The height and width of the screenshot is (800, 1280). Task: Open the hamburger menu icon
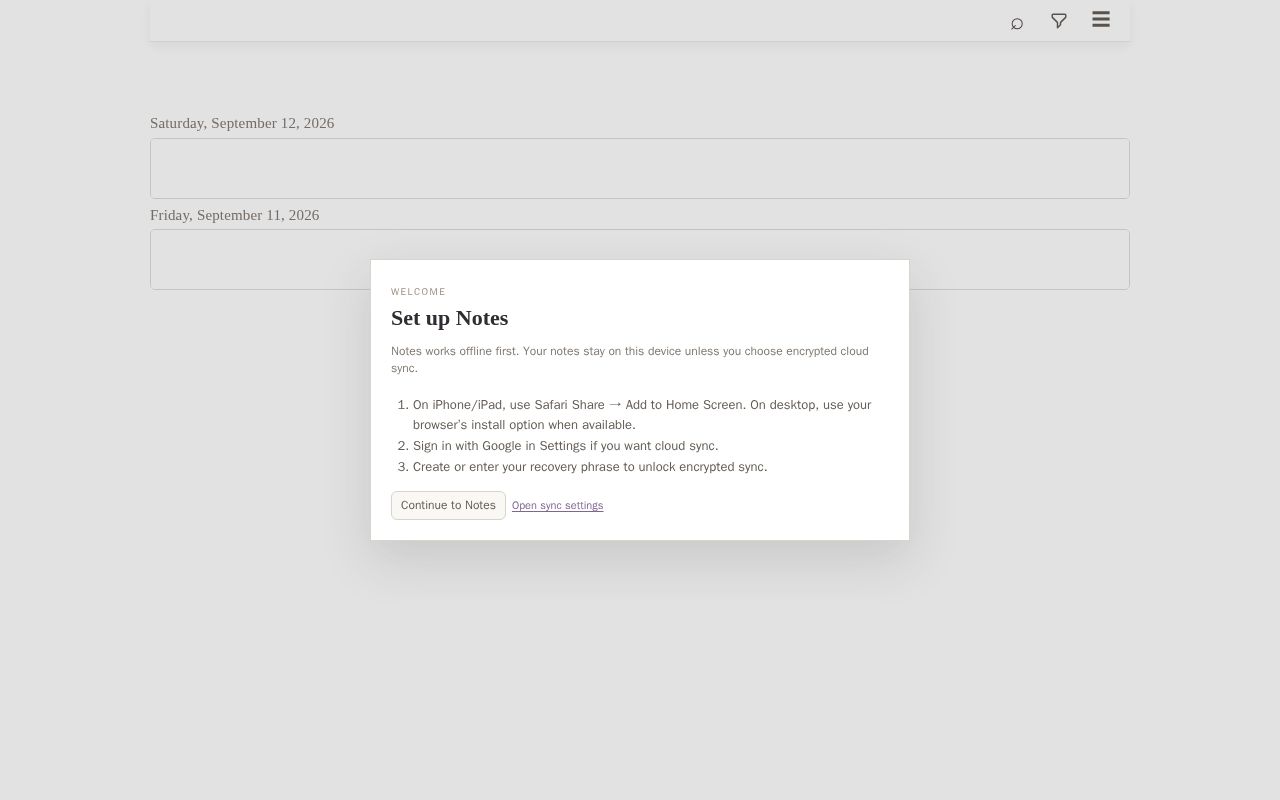pos(1101,19)
